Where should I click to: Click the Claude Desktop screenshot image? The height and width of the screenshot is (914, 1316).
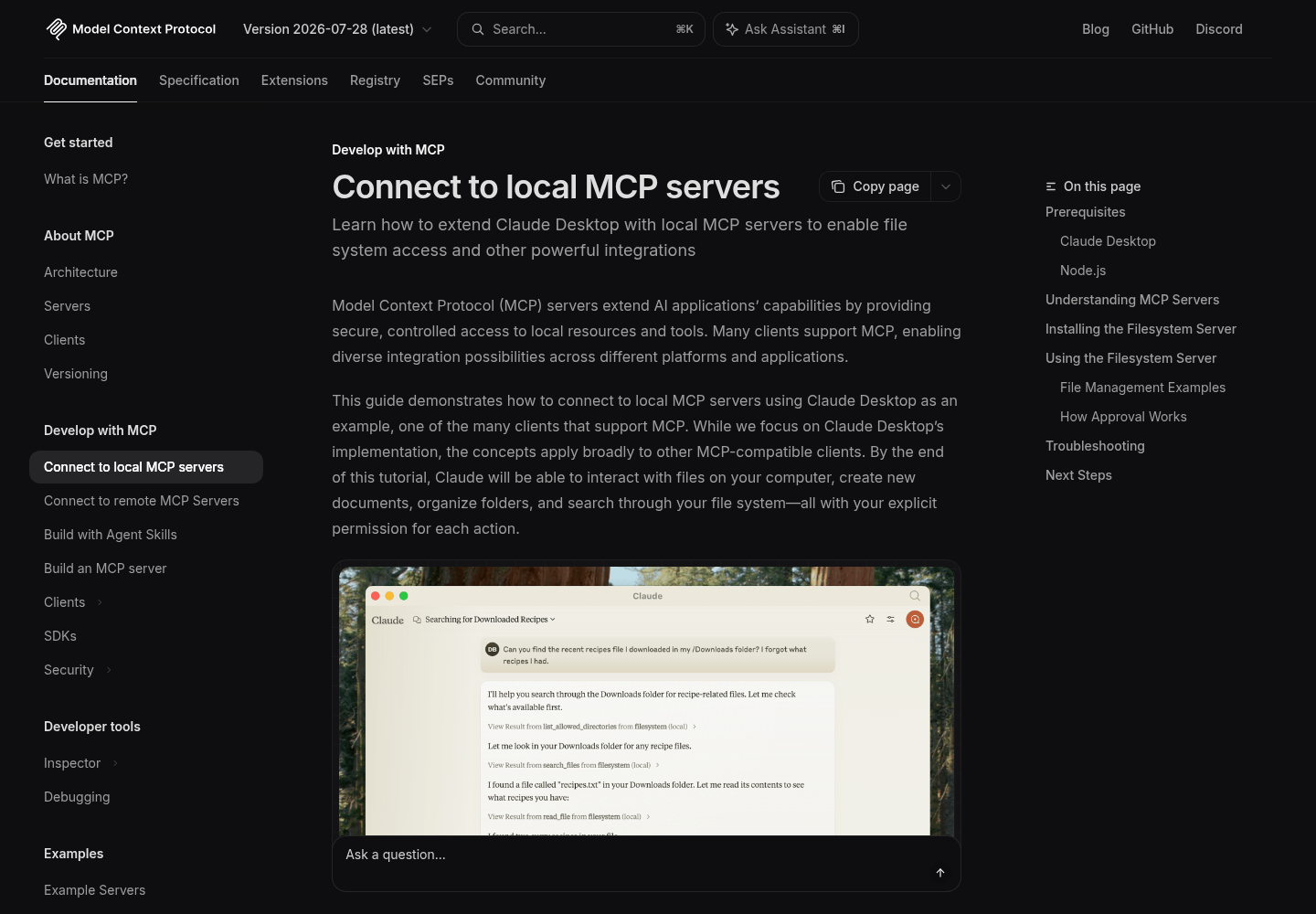click(x=646, y=701)
